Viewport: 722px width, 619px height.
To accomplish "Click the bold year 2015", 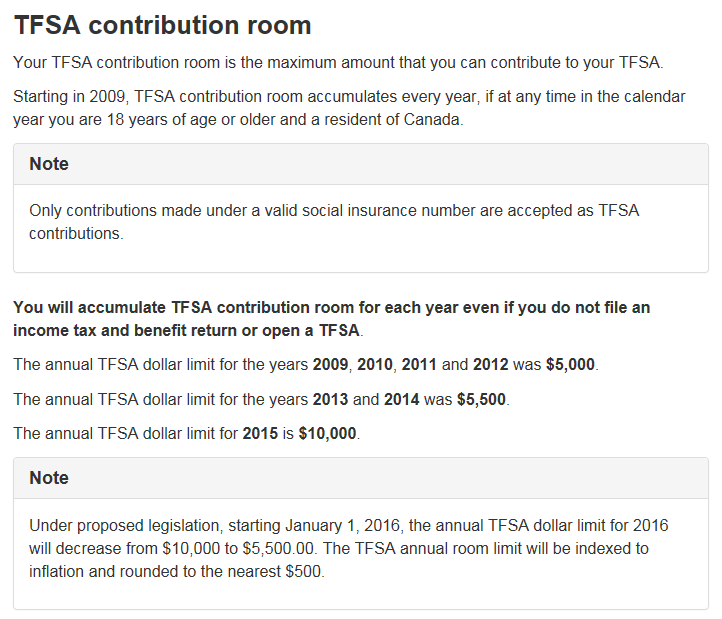I will tap(260, 433).
